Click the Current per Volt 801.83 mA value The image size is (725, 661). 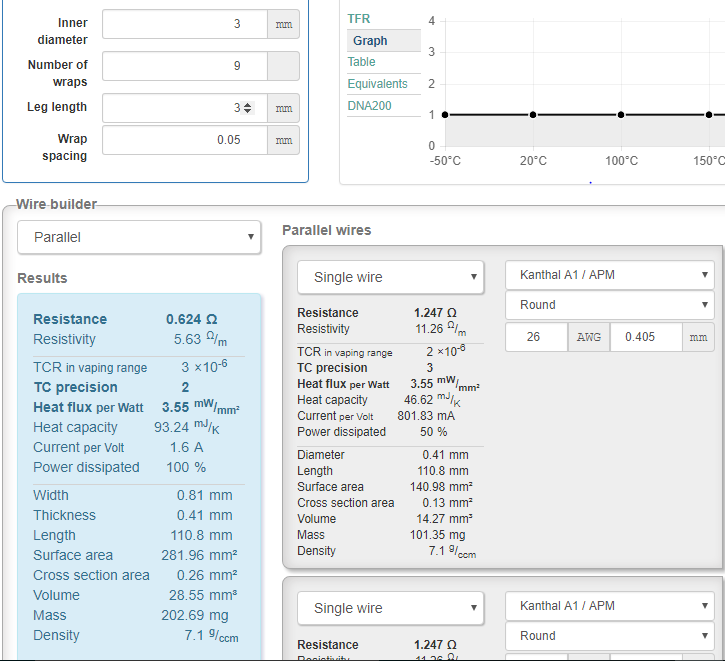point(426,416)
